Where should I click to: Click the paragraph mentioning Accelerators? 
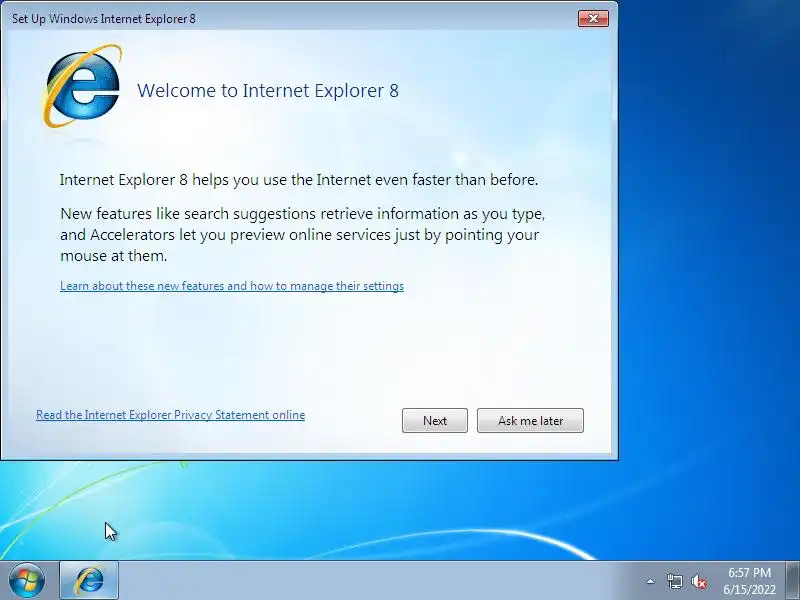coord(303,234)
